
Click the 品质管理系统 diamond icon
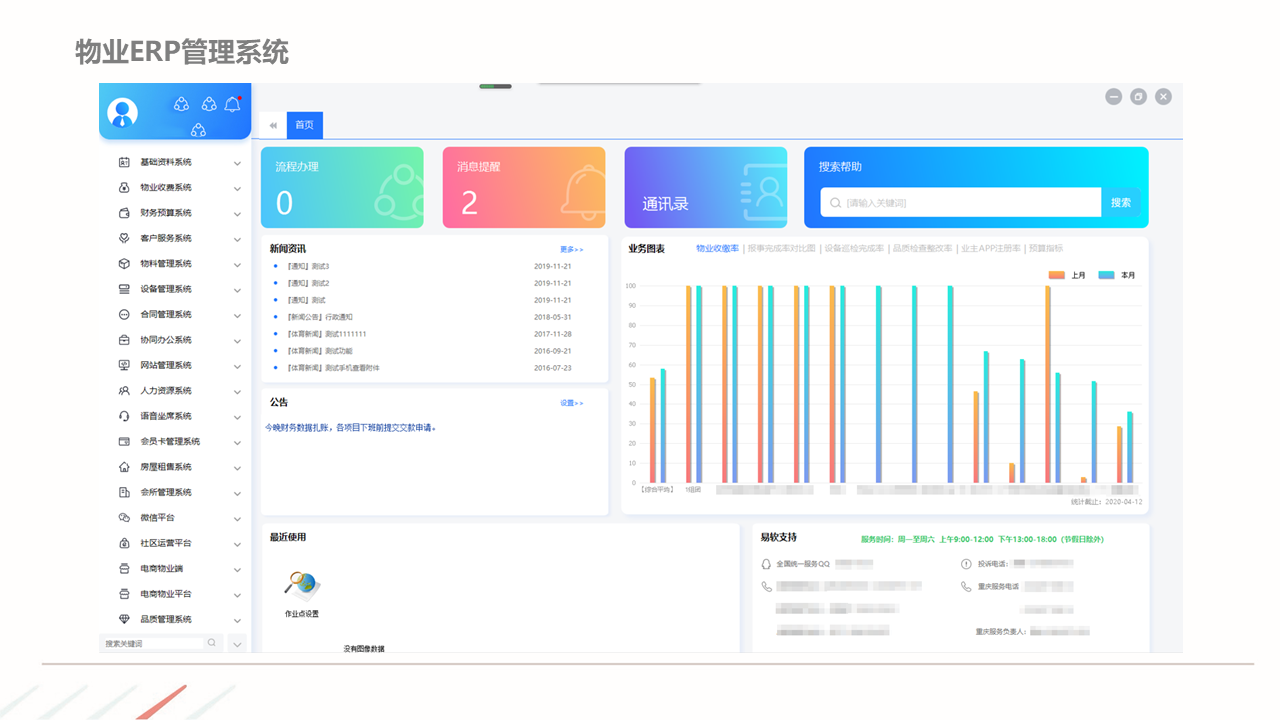click(x=124, y=619)
